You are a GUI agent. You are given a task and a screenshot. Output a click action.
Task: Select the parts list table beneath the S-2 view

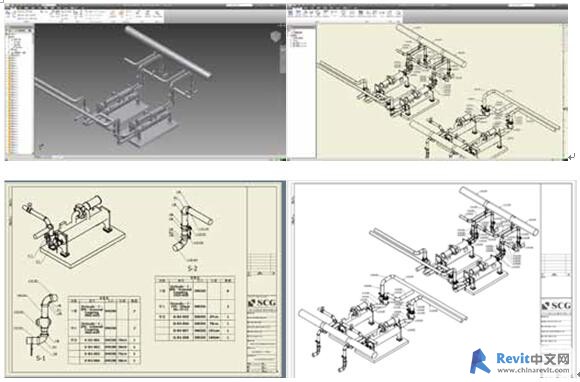195,308
